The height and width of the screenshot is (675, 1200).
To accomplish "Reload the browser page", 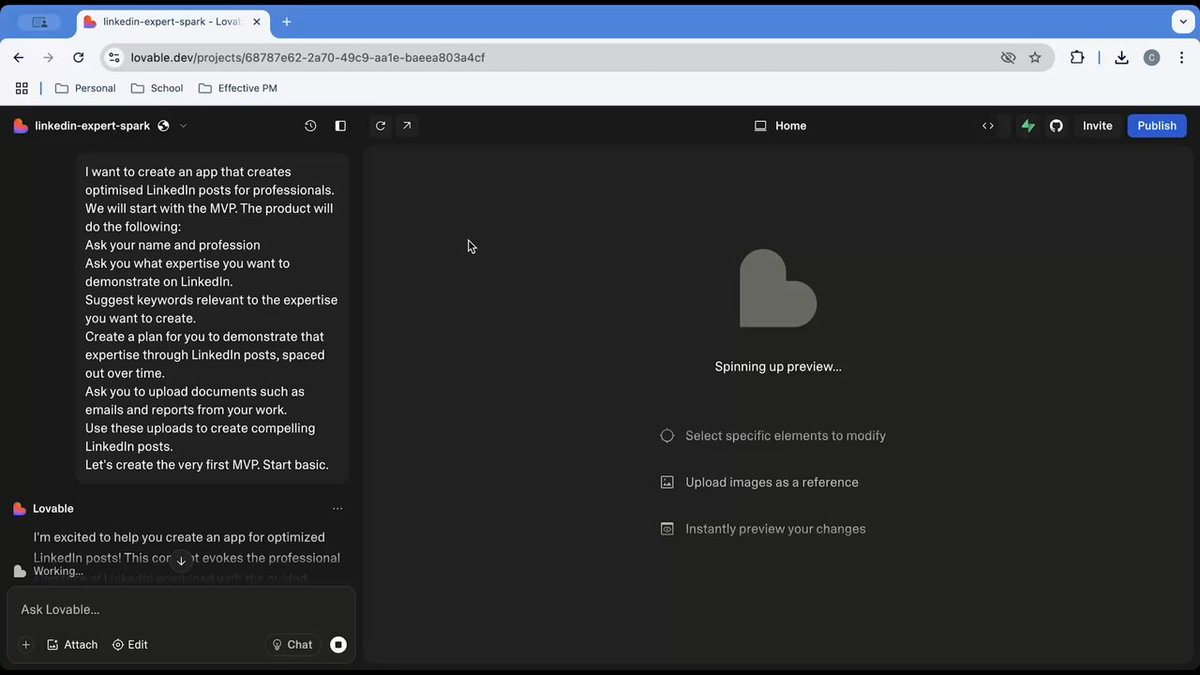I will (x=78, y=58).
